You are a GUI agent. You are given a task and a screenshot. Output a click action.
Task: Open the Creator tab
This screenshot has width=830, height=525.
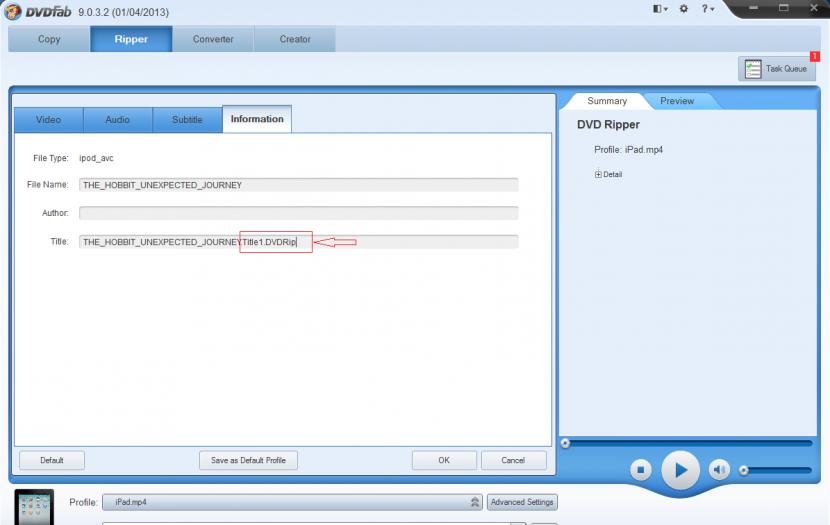[295, 39]
